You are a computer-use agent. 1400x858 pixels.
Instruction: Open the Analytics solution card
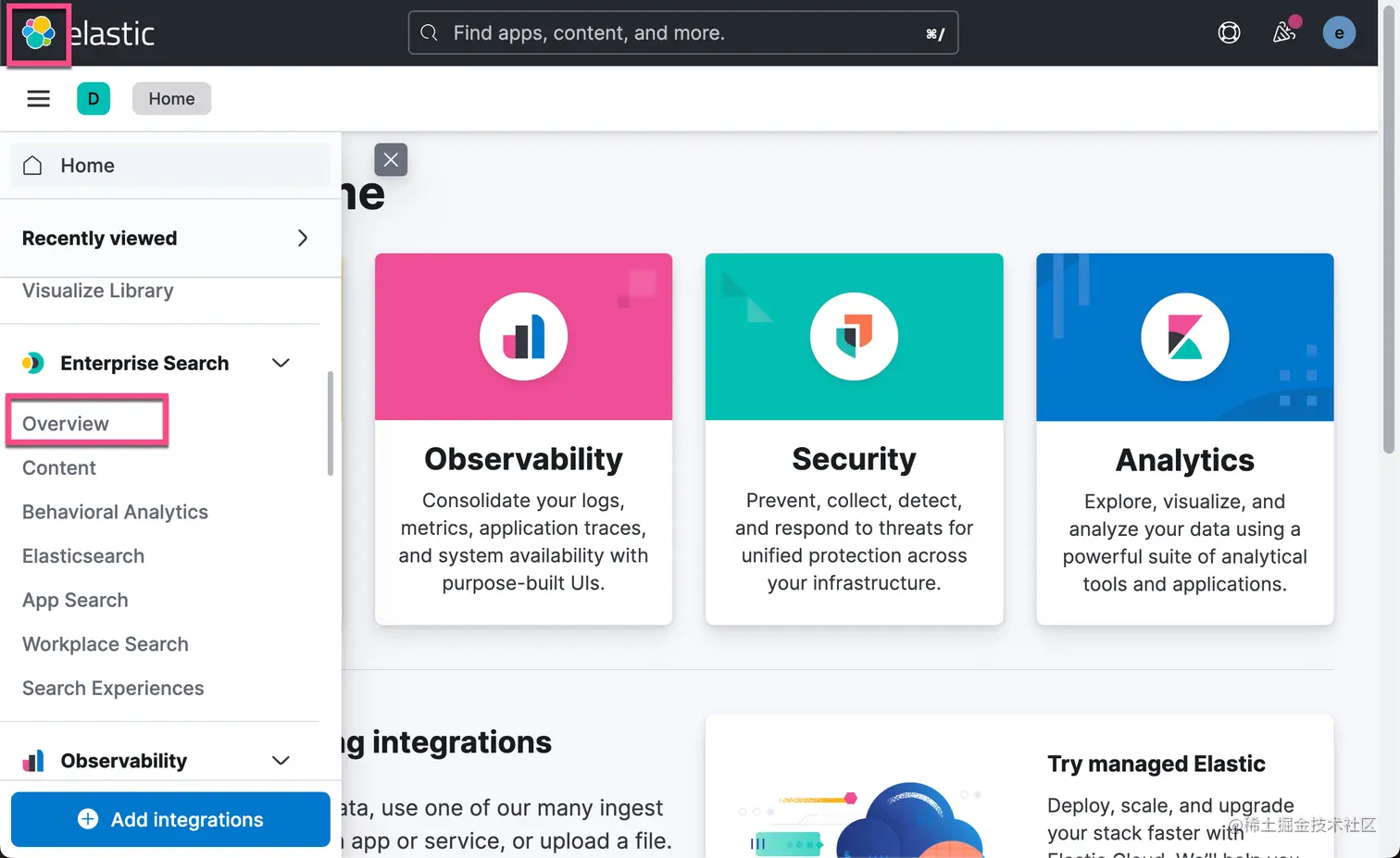point(1185,439)
